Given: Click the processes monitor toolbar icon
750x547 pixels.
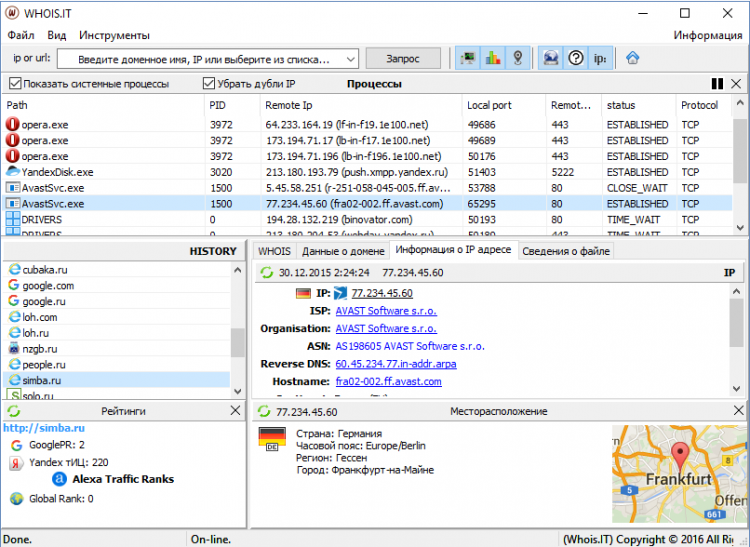Looking at the screenshot, I should pos(467,58).
